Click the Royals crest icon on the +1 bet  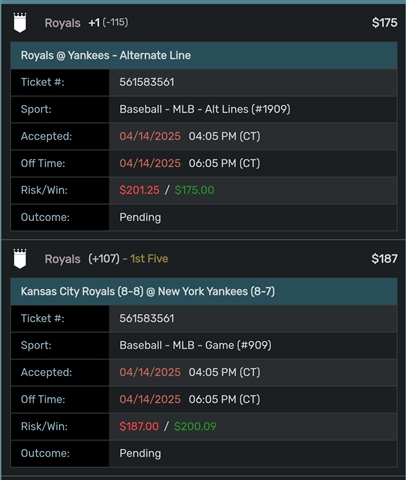pyautogui.click(x=20, y=23)
